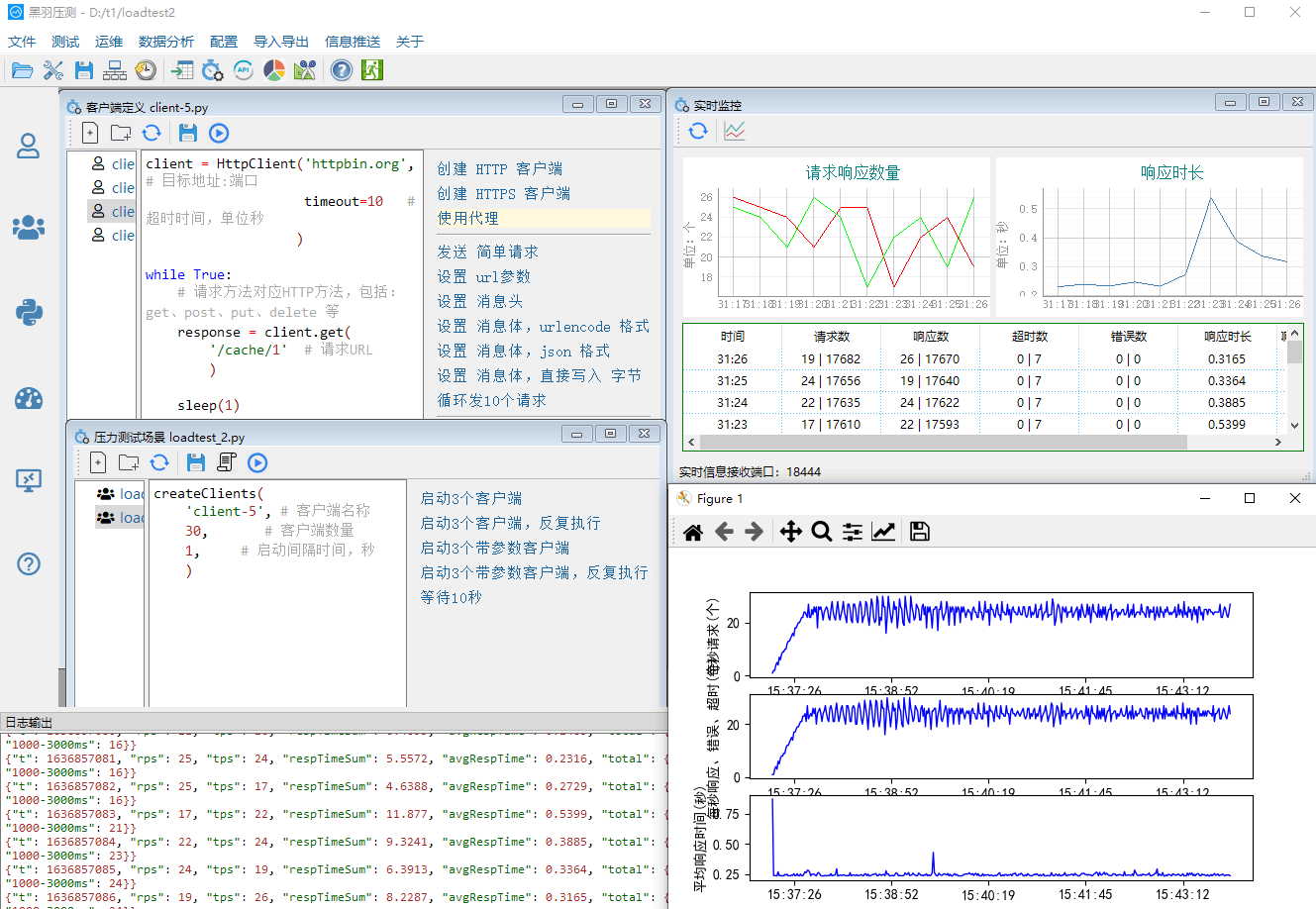Refresh list in loadtest_2.py window
Image resolution: width=1316 pixels, height=909 pixels.
[x=159, y=462]
